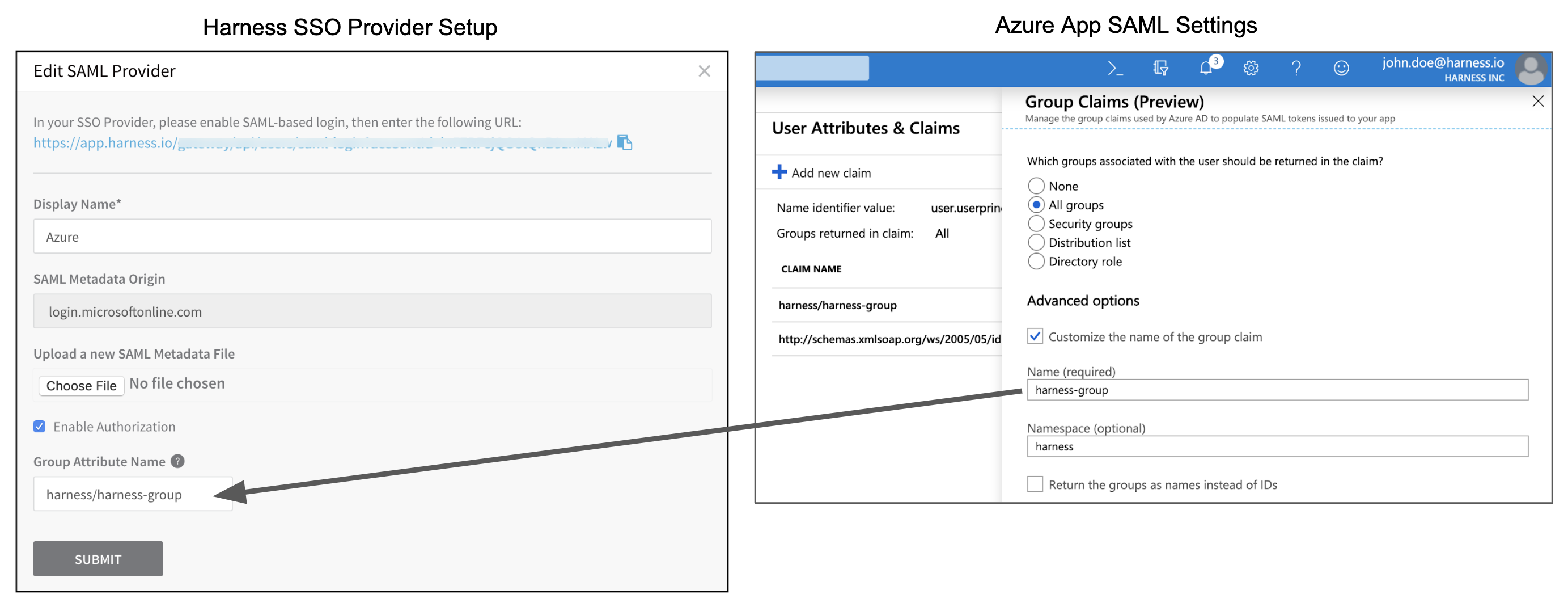Click the user.userprin name identifier value
This screenshot has width=1568, height=607.
[966, 208]
